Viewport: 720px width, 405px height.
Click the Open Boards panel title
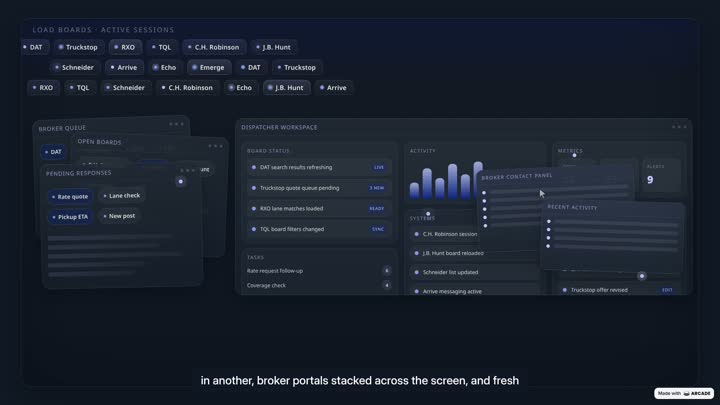click(99, 142)
